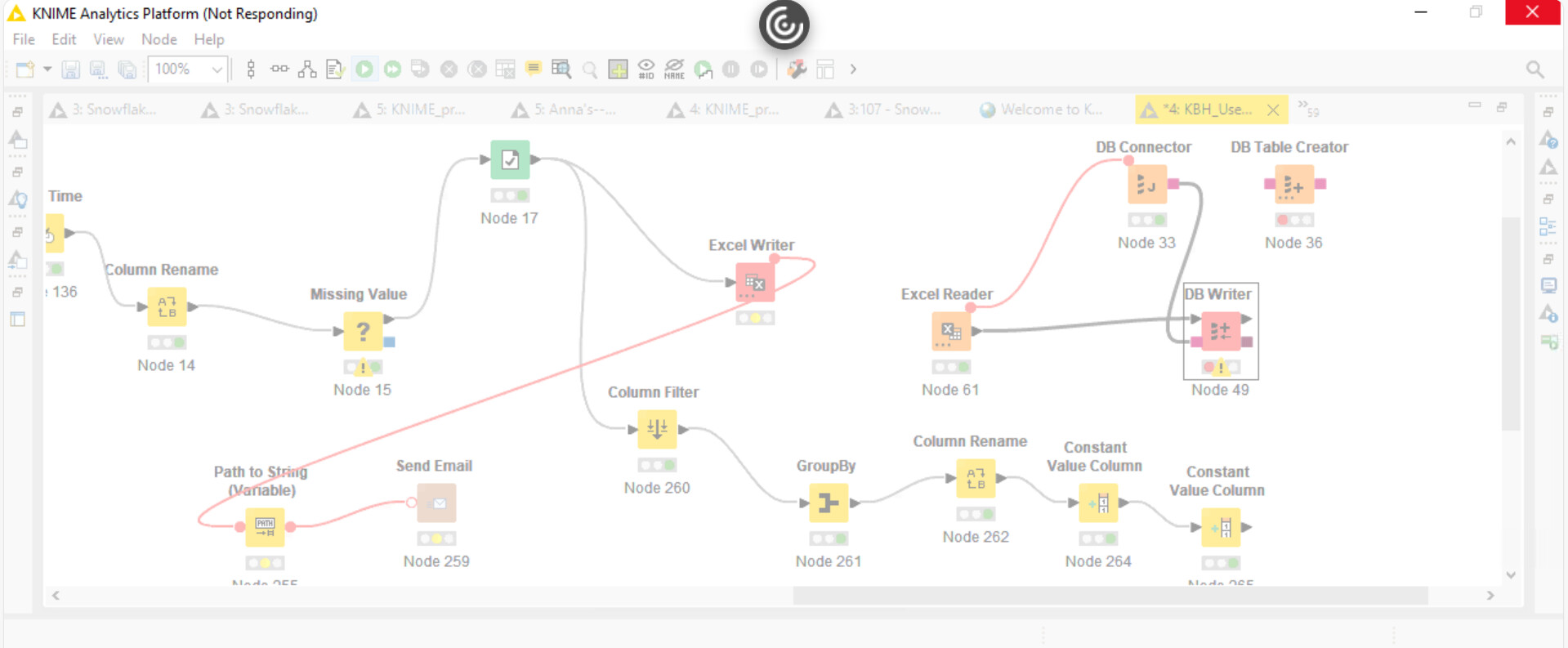The height and width of the screenshot is (648, 1568).
Task: Select the Node 264 Constant Value Column icon
Action: 1098,503
